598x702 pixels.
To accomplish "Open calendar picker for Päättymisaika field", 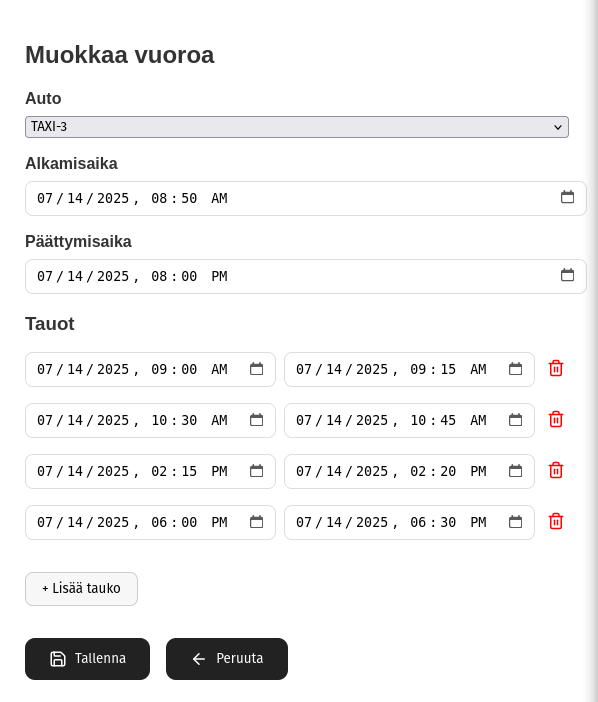I will [x=567, y=275].
